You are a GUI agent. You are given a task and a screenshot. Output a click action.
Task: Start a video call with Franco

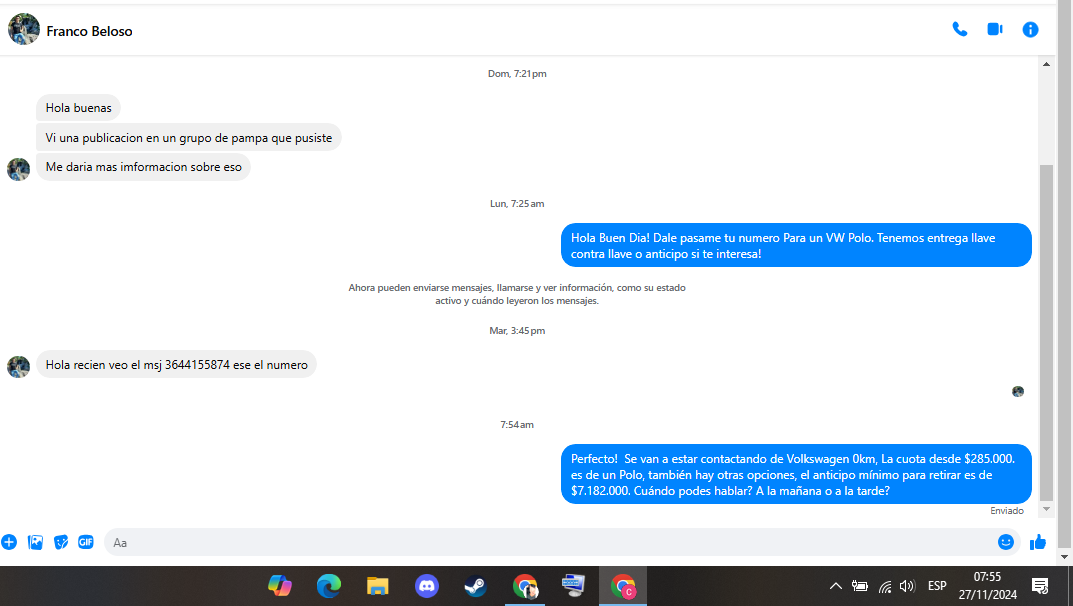click(995, 29)
